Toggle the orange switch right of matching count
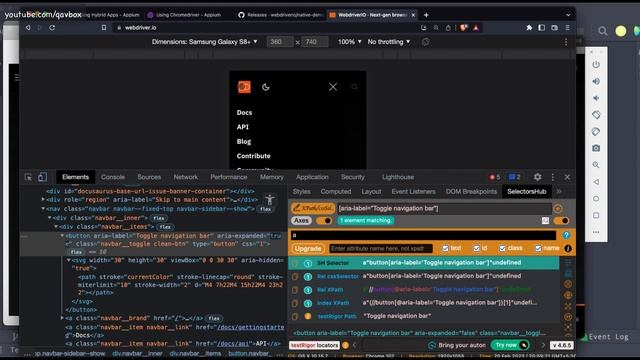 (562, 220)
